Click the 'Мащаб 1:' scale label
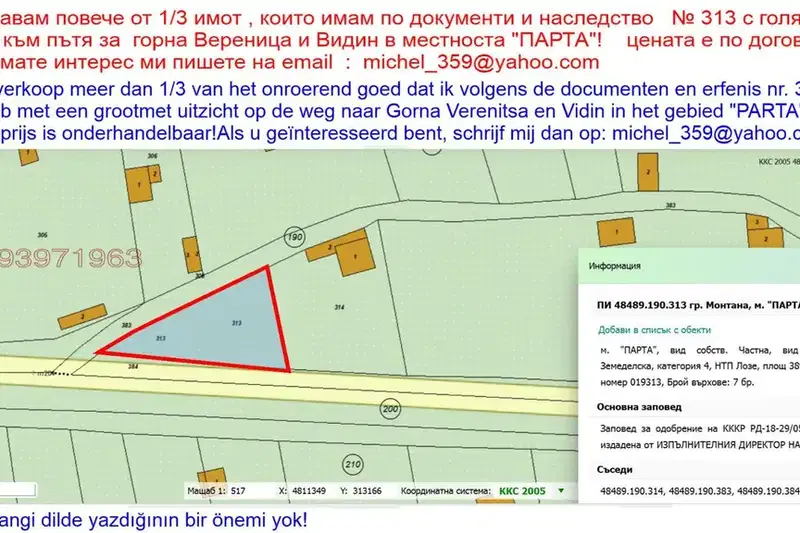The width and height of the screenshot is (800, 533). (x=206, y=491)
